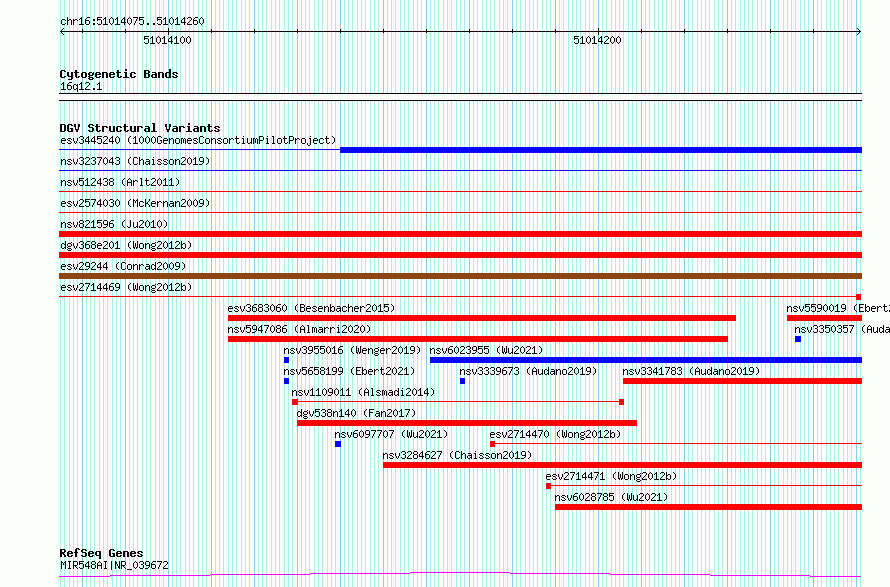
Task: Click esv2714469 (Wong2012b) label
Action: tap(126, 287)
